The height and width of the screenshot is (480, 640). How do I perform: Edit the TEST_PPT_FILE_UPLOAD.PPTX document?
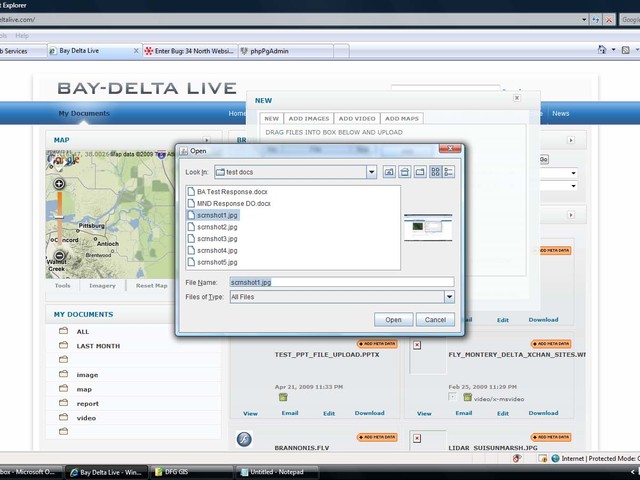pos(329,413)
